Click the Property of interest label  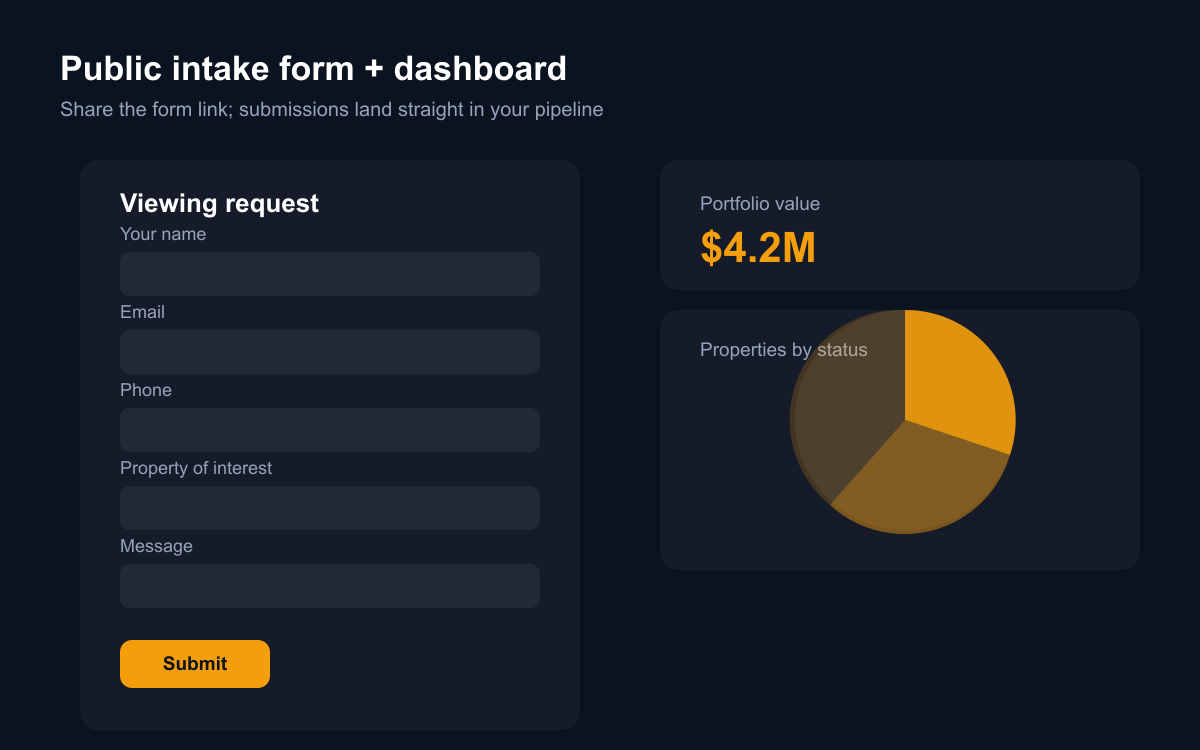point(196,468)
